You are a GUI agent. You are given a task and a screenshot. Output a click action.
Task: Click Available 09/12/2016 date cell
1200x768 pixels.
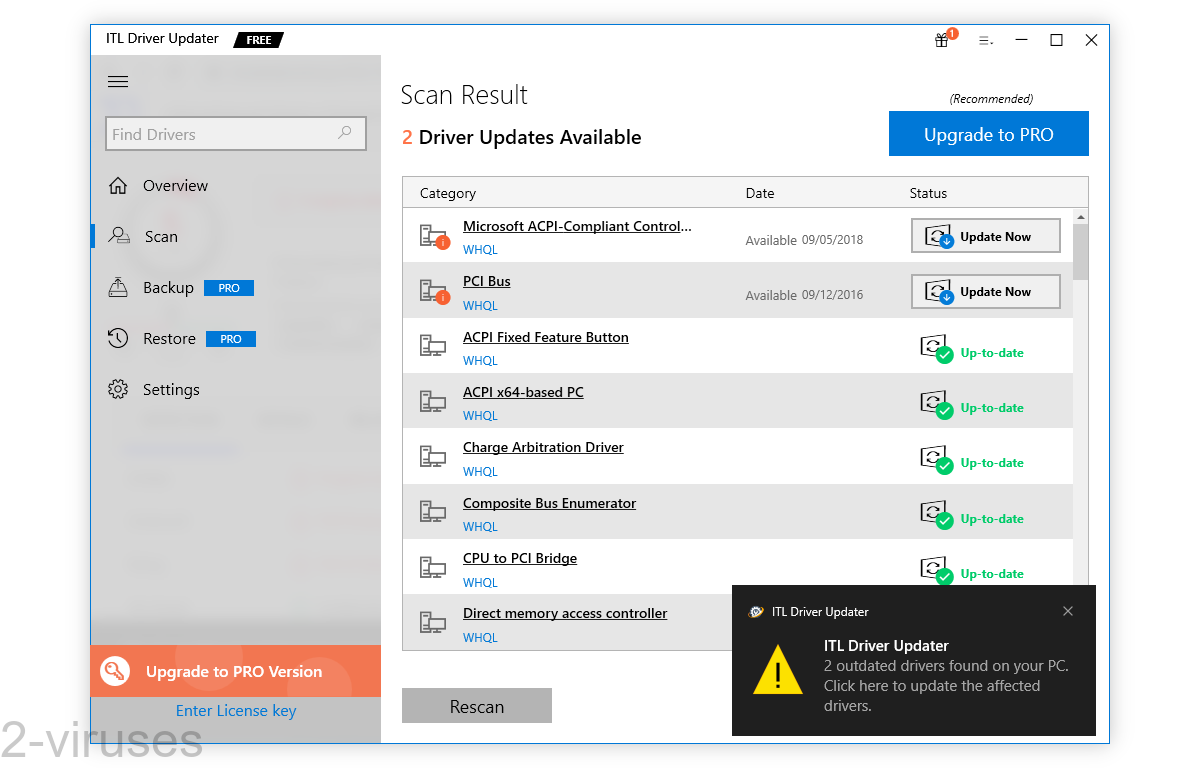pyautogui.click(x=804, y=295)
